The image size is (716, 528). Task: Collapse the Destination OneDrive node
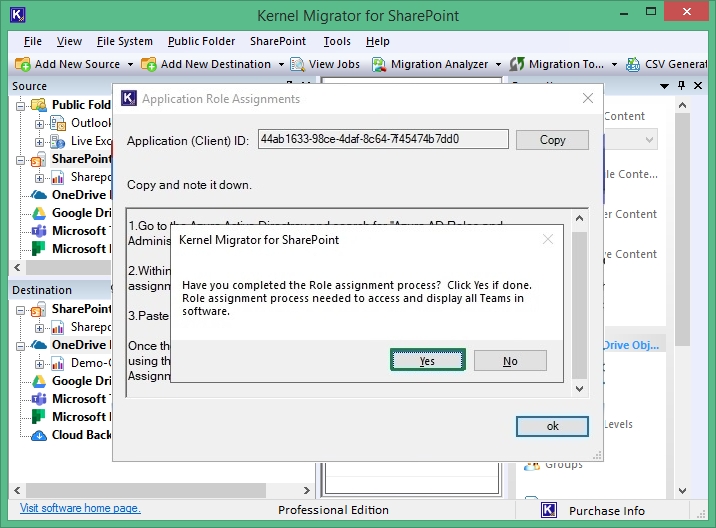(21, 346)
